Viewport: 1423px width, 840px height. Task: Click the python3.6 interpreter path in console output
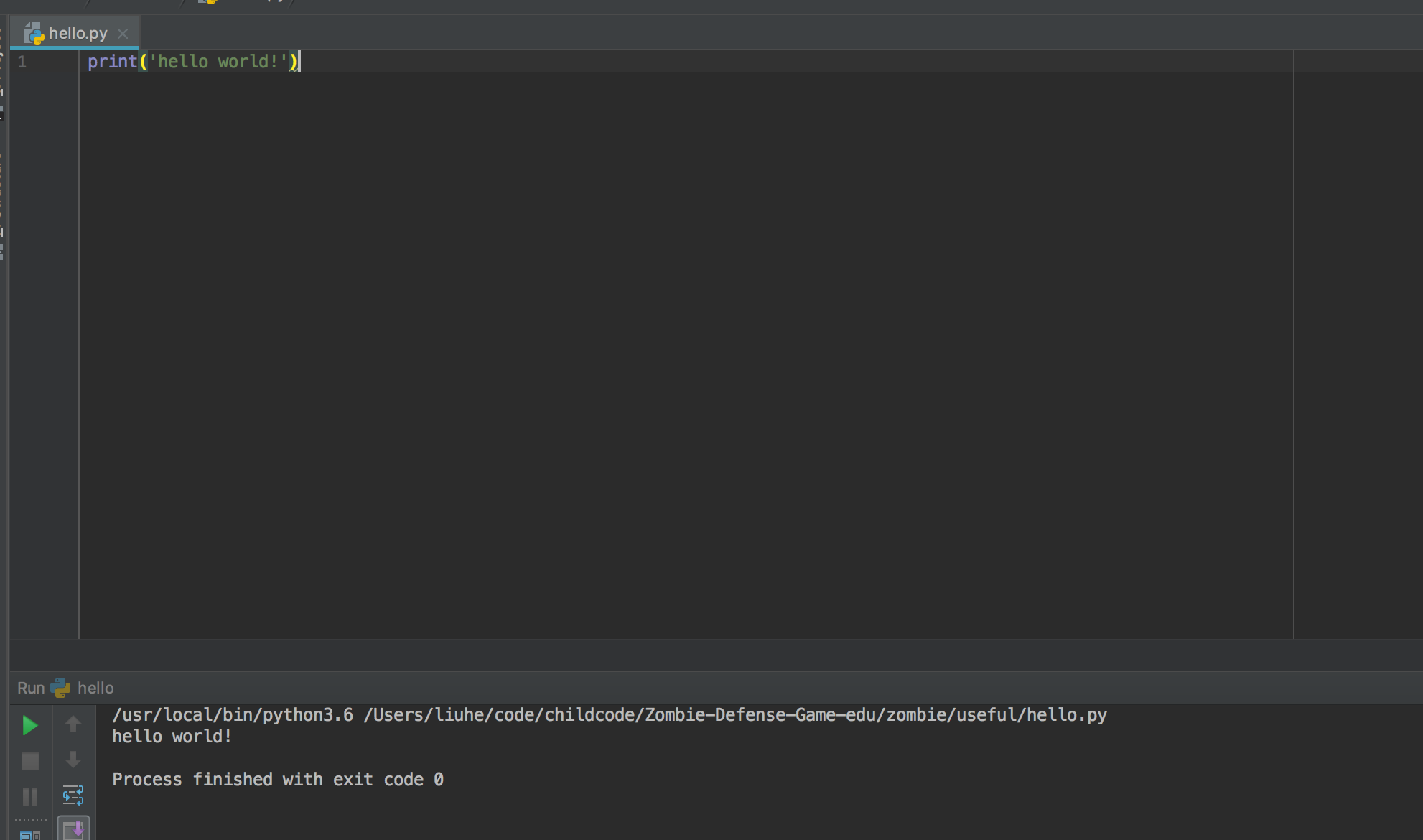coord(233,715)
